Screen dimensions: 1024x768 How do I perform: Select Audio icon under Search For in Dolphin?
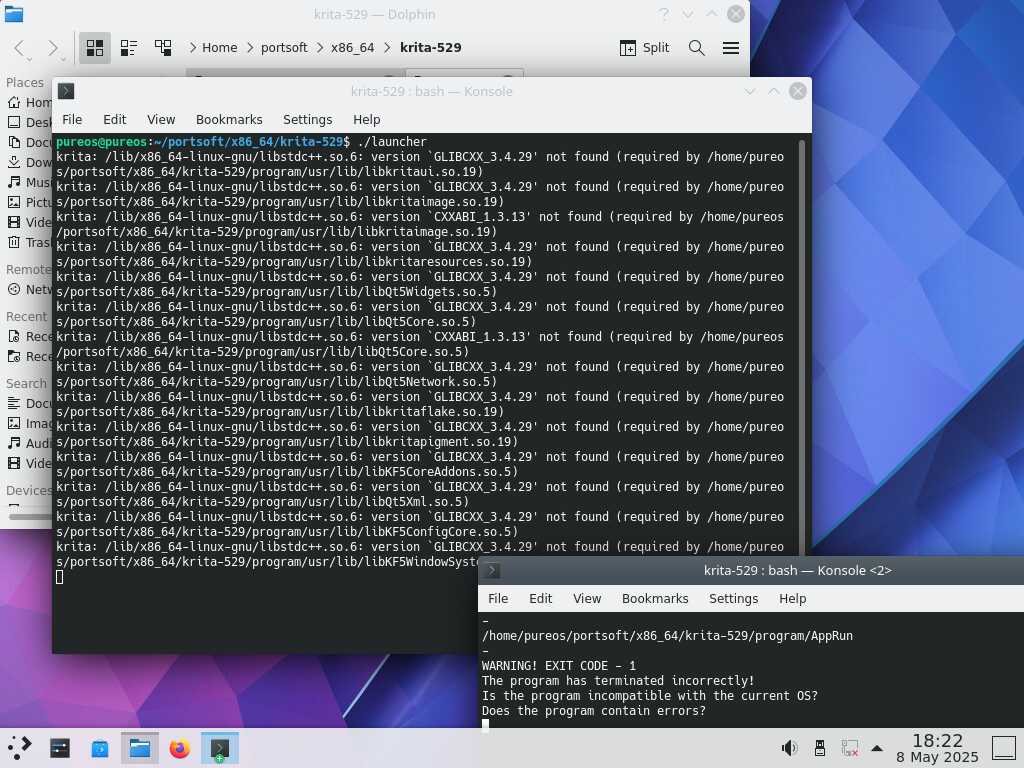click(14, 443)
